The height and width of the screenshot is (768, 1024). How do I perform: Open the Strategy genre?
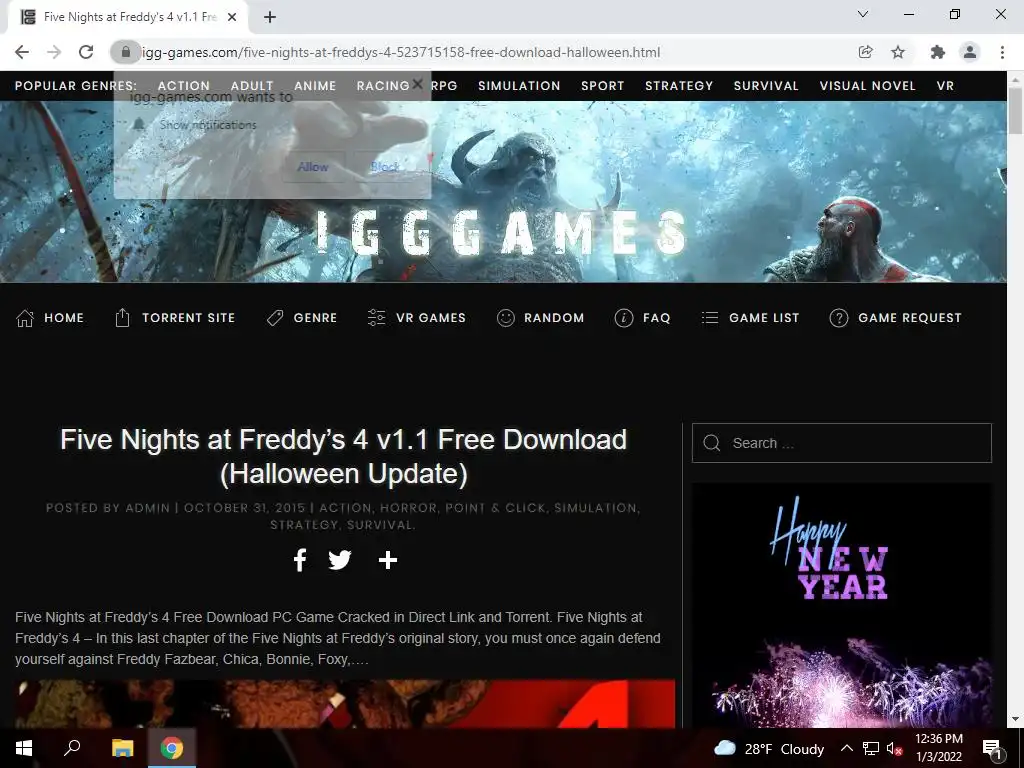pos(679,86)
